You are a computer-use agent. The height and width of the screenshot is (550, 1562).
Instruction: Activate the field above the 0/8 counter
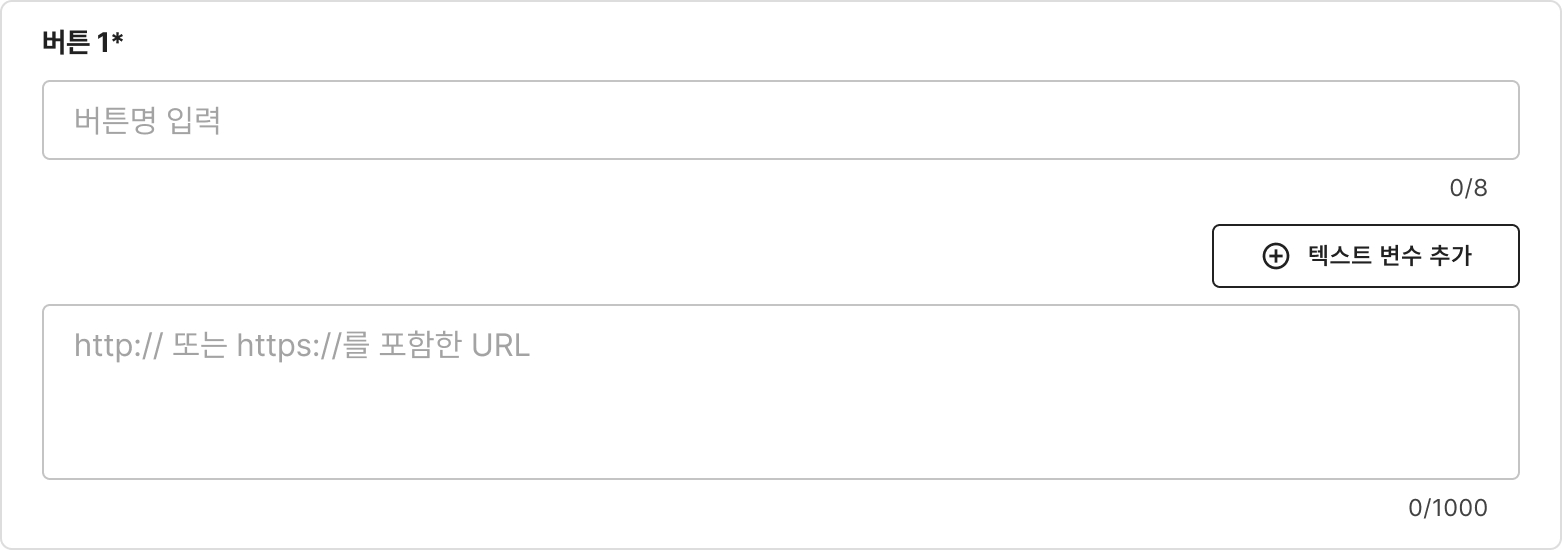point(780,120)
